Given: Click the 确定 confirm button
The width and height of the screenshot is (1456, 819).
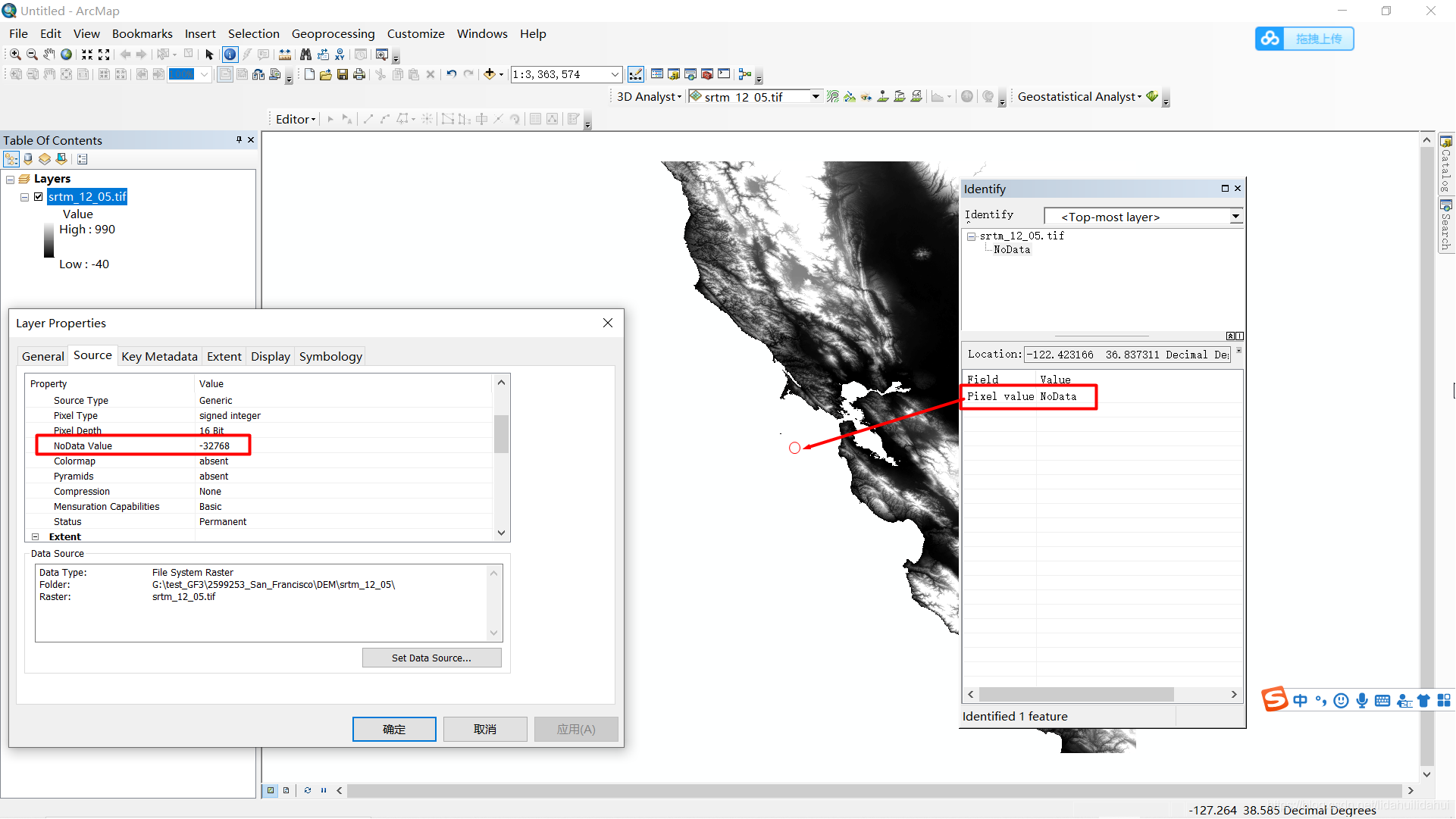Looking at the screenshot, I should (x=394, y=729).
